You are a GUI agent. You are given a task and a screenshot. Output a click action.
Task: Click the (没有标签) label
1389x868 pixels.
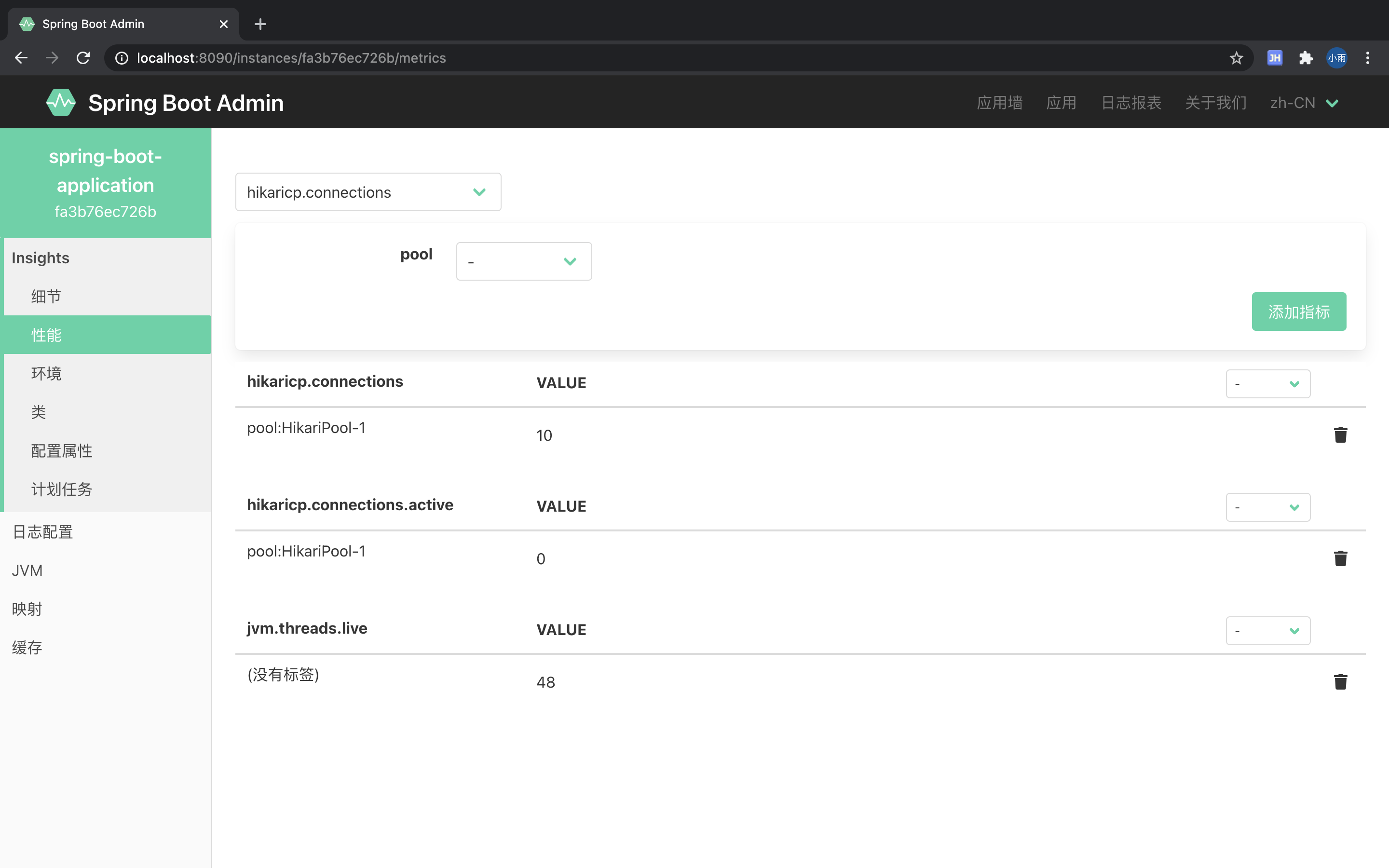tap(283, 674)
